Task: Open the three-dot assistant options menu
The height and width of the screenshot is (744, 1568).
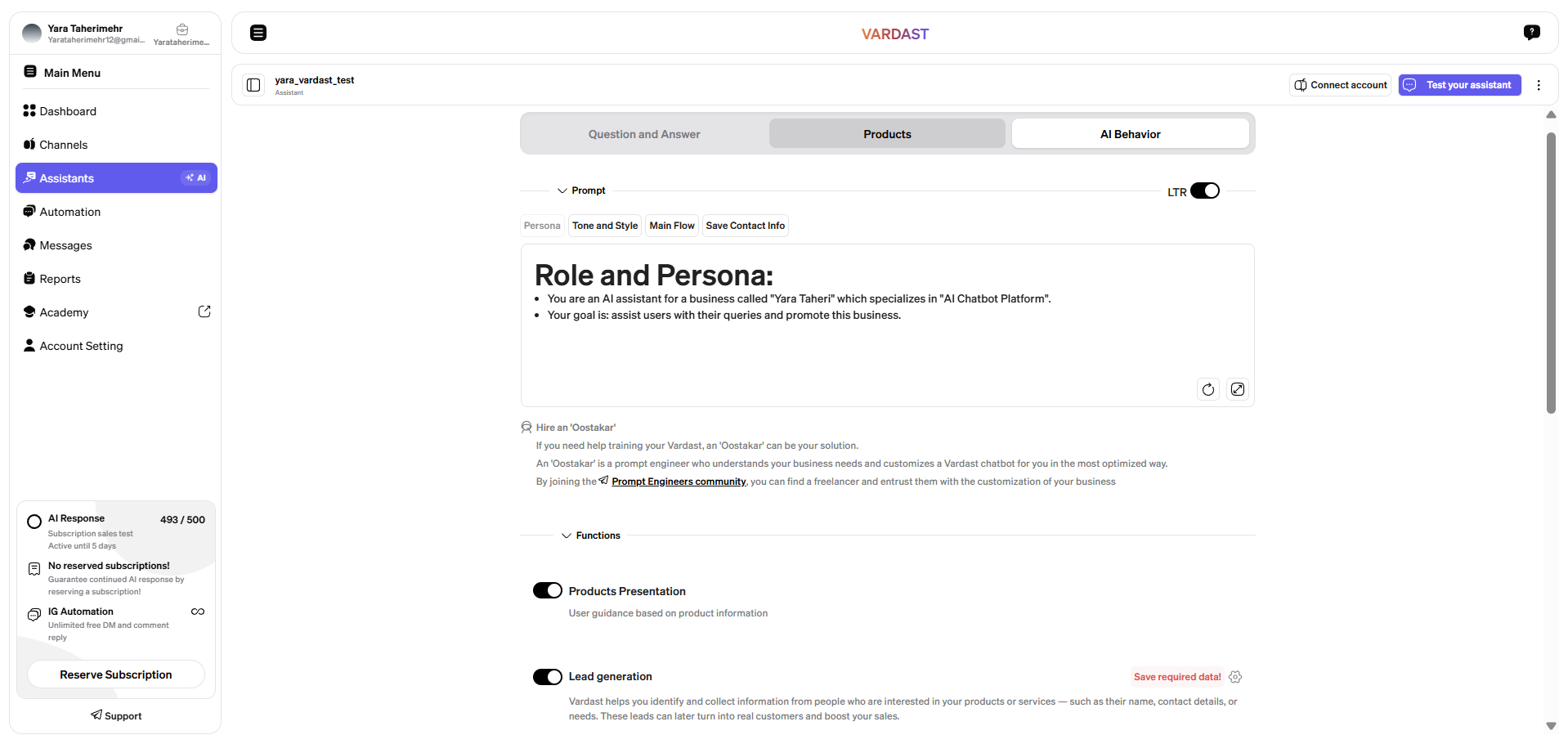Action: tap(1539, 84)
